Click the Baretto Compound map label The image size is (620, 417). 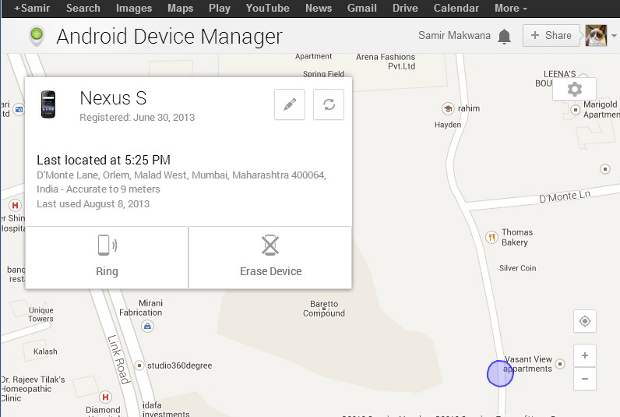coord(324,308)
